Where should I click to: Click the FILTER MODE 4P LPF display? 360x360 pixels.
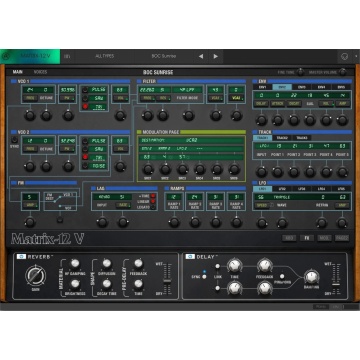(187, 90)
